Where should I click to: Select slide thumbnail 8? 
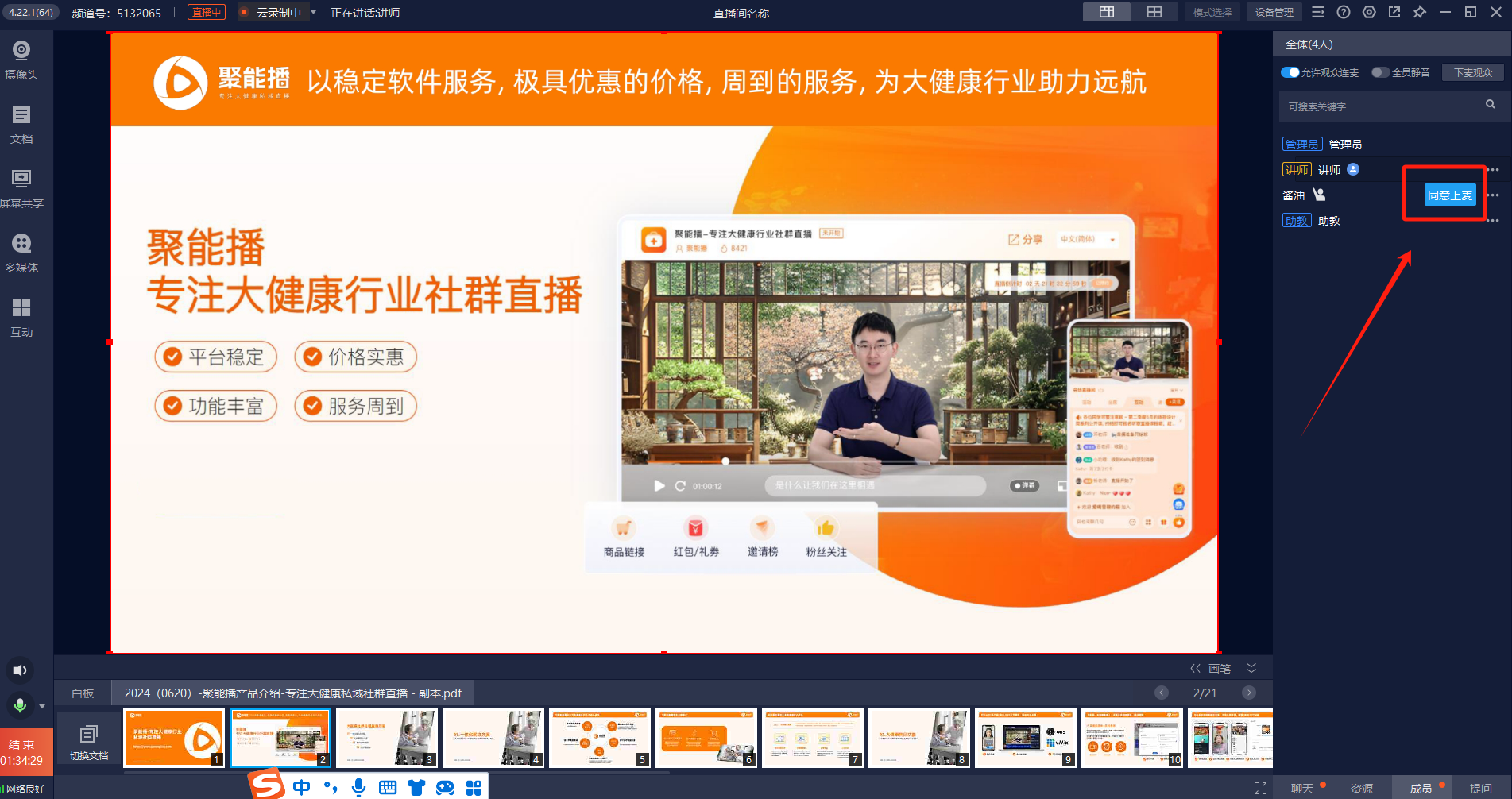point(919,738)
